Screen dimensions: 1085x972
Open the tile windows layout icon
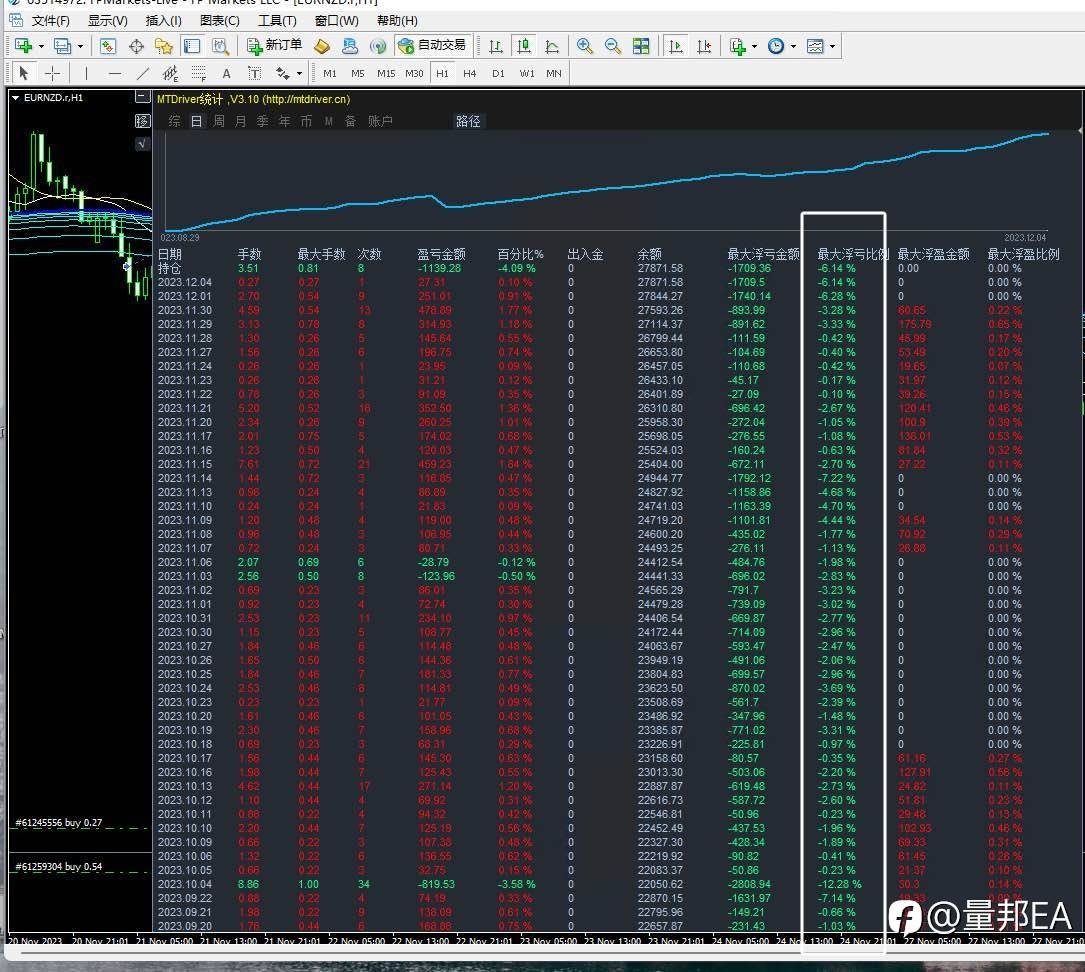tap(641, 46)
